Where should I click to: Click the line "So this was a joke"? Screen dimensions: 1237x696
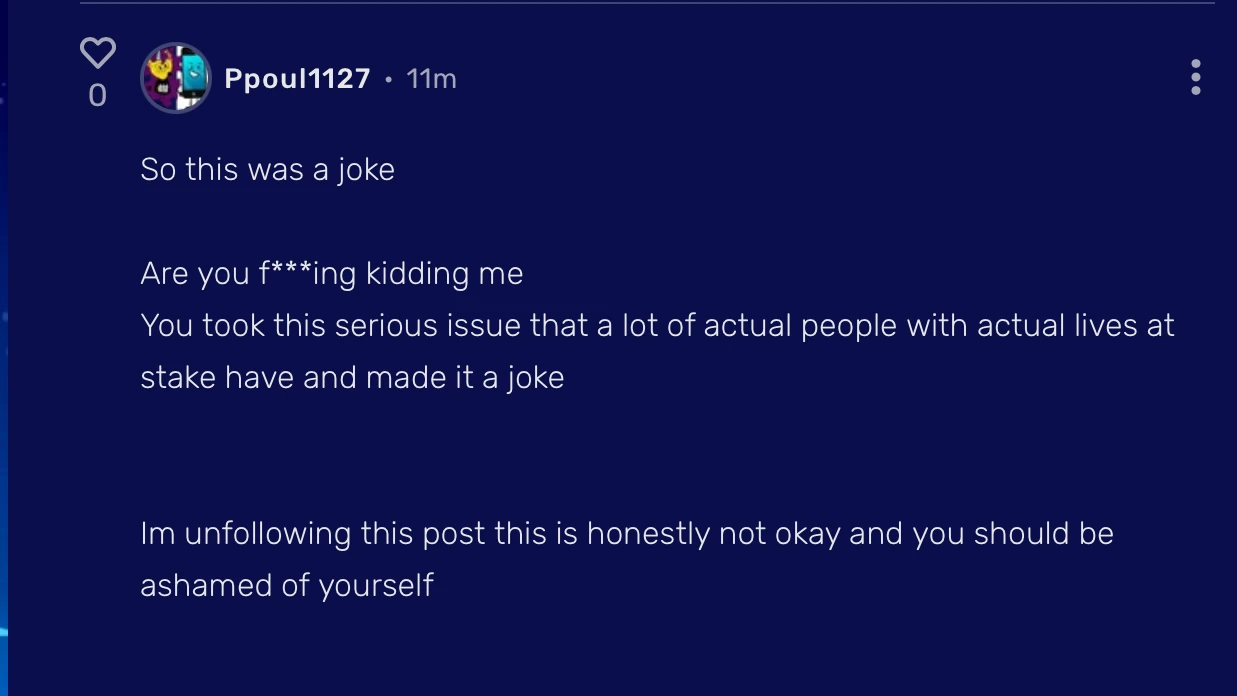[x=267, y=170]
